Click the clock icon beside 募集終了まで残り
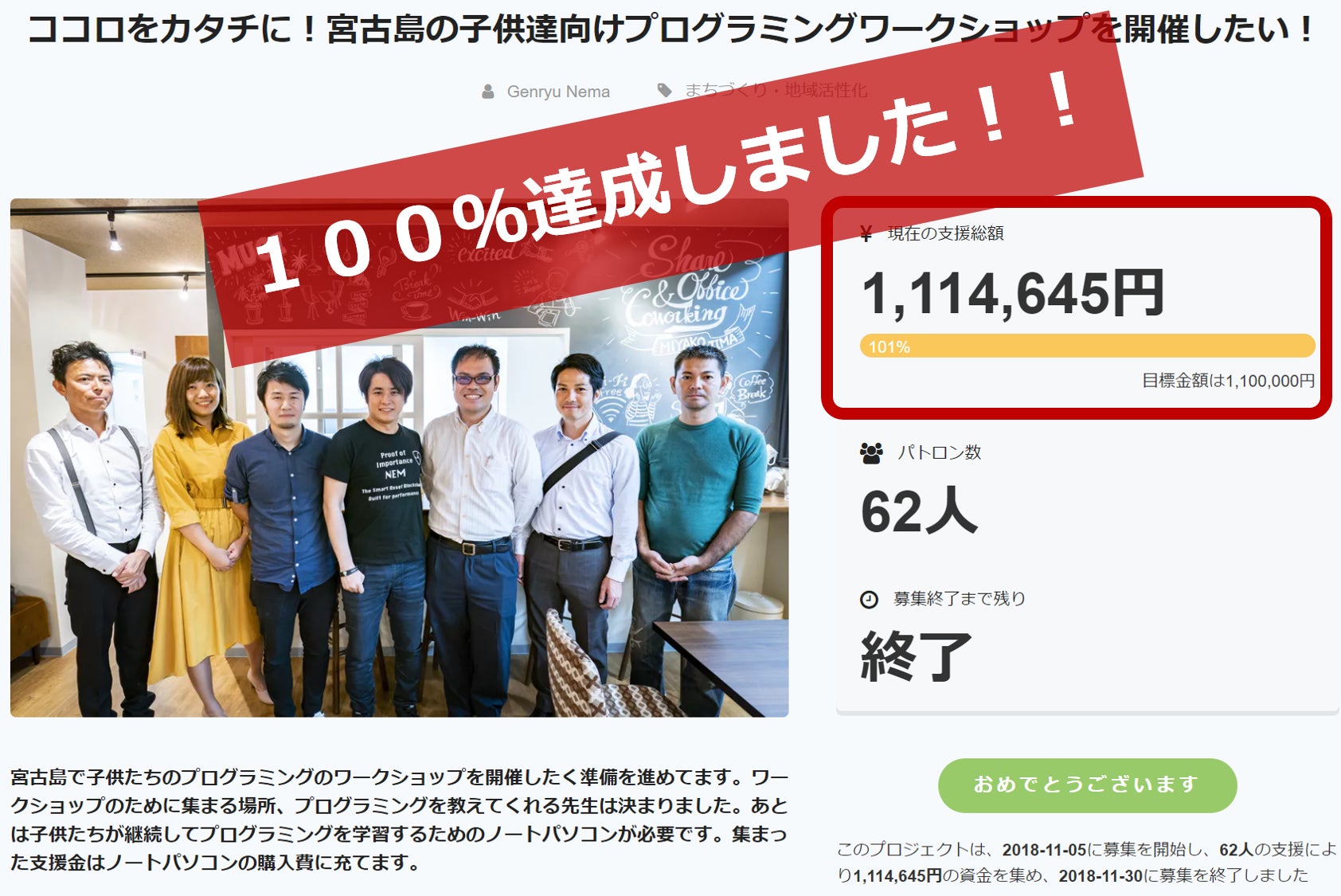This screenshot has width=1341, height=896. coord(869,600)
